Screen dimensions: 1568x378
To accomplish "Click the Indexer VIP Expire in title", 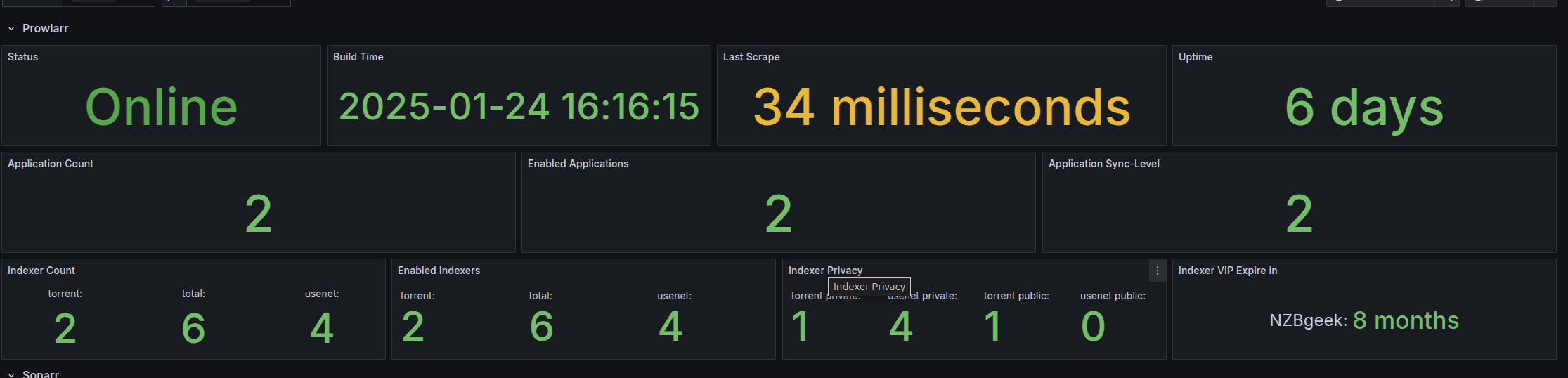I will coord(1228,271).
